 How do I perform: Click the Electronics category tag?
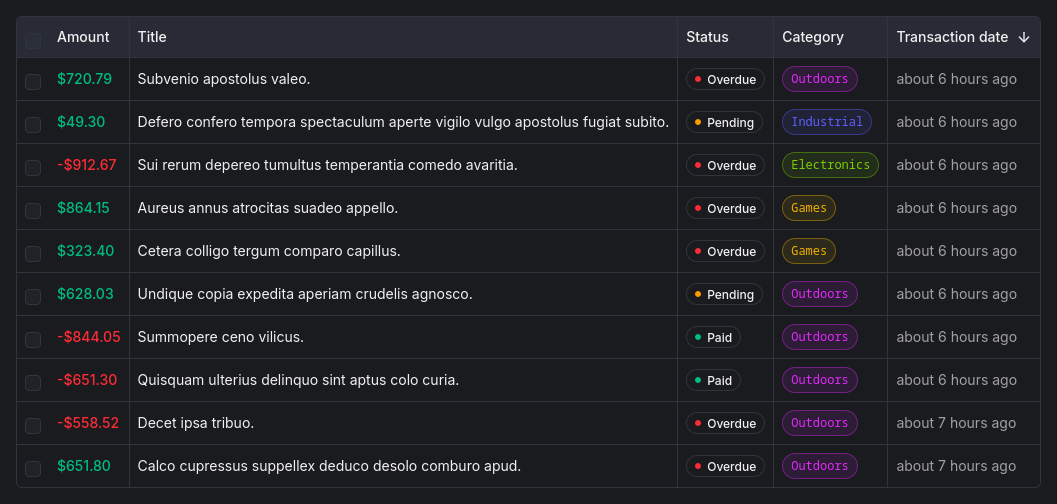click(x=830, y=165)
